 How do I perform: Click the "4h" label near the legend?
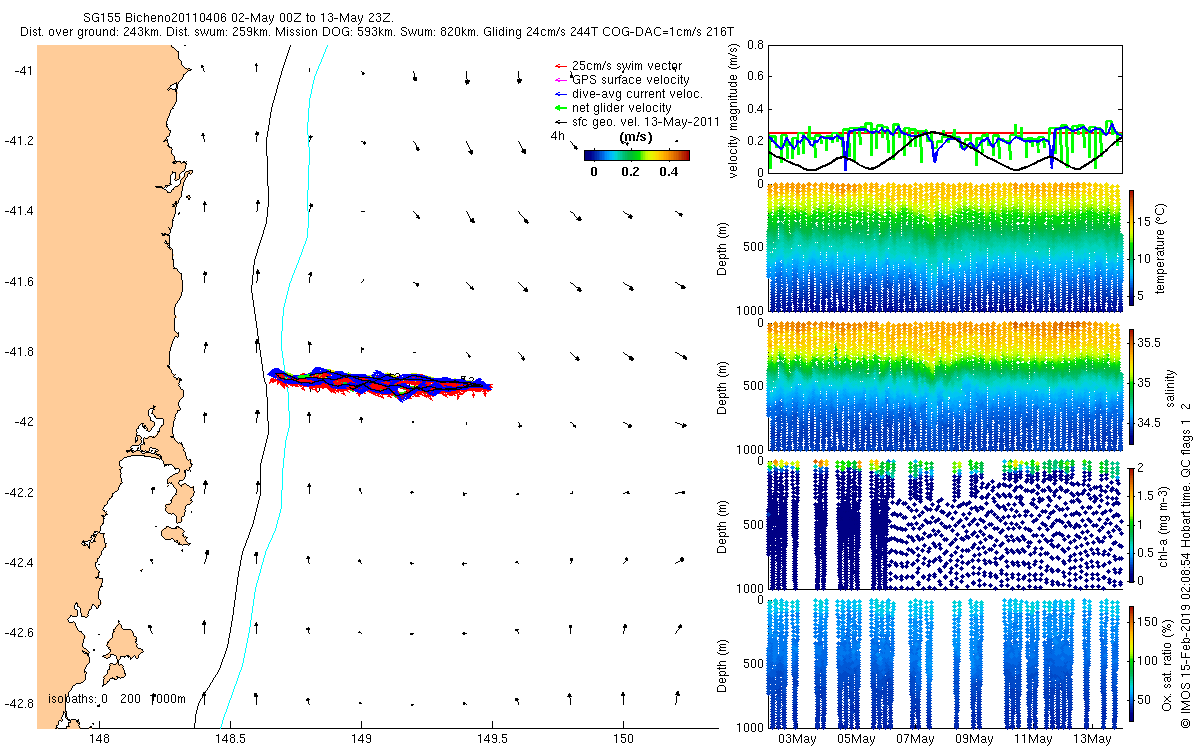[x=558, y=135]
